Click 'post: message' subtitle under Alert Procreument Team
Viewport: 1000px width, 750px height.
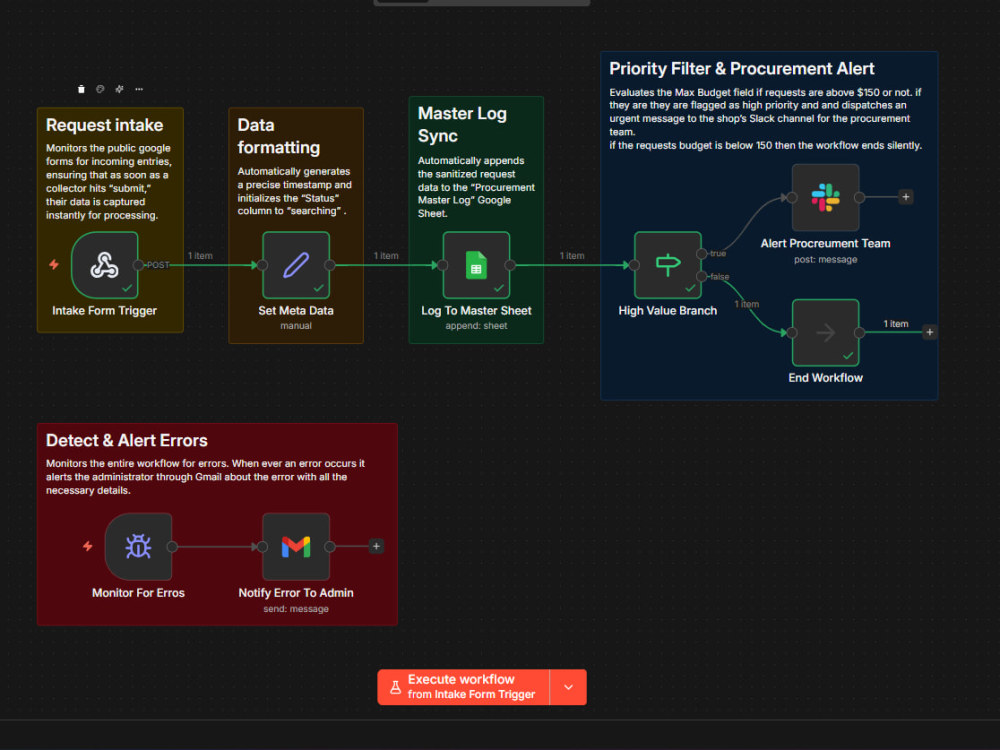click(x=825, y=260)
